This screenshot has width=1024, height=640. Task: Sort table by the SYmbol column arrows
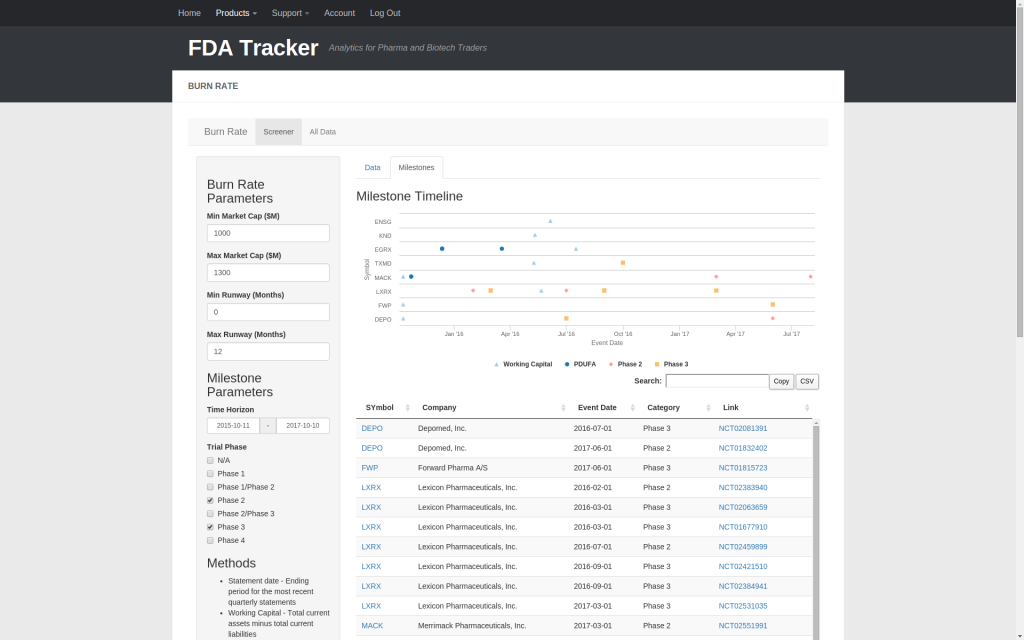click(408, 408)
